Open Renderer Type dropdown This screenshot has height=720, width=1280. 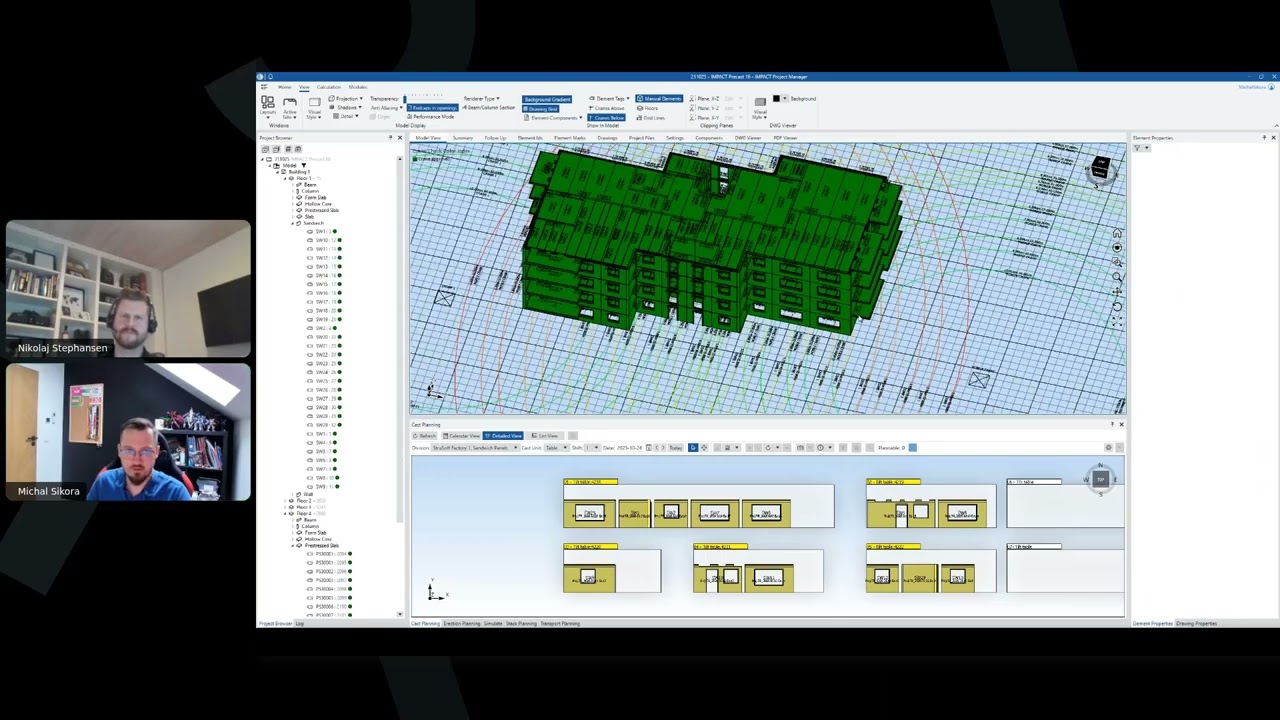pos(482,99)
